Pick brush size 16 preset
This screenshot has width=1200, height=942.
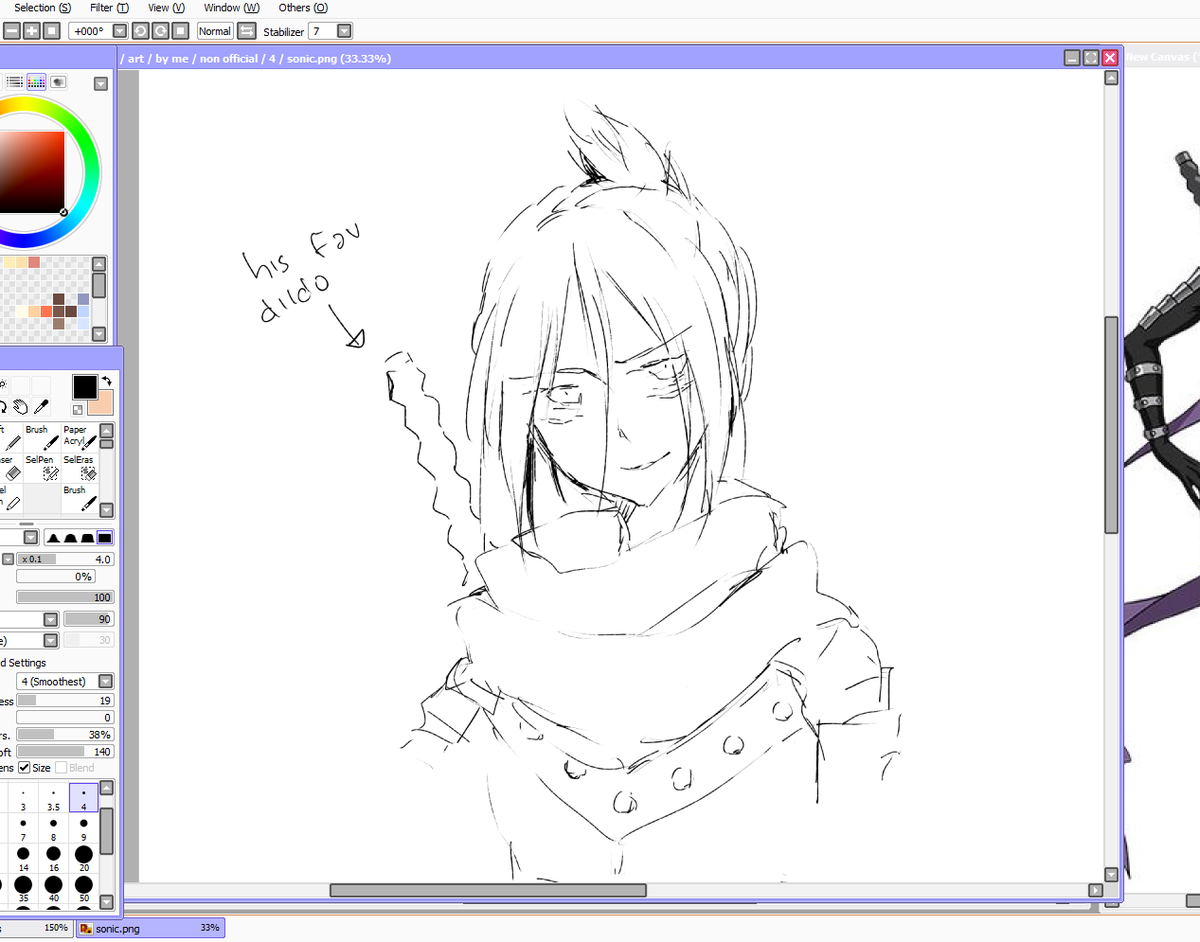[53, 859]
